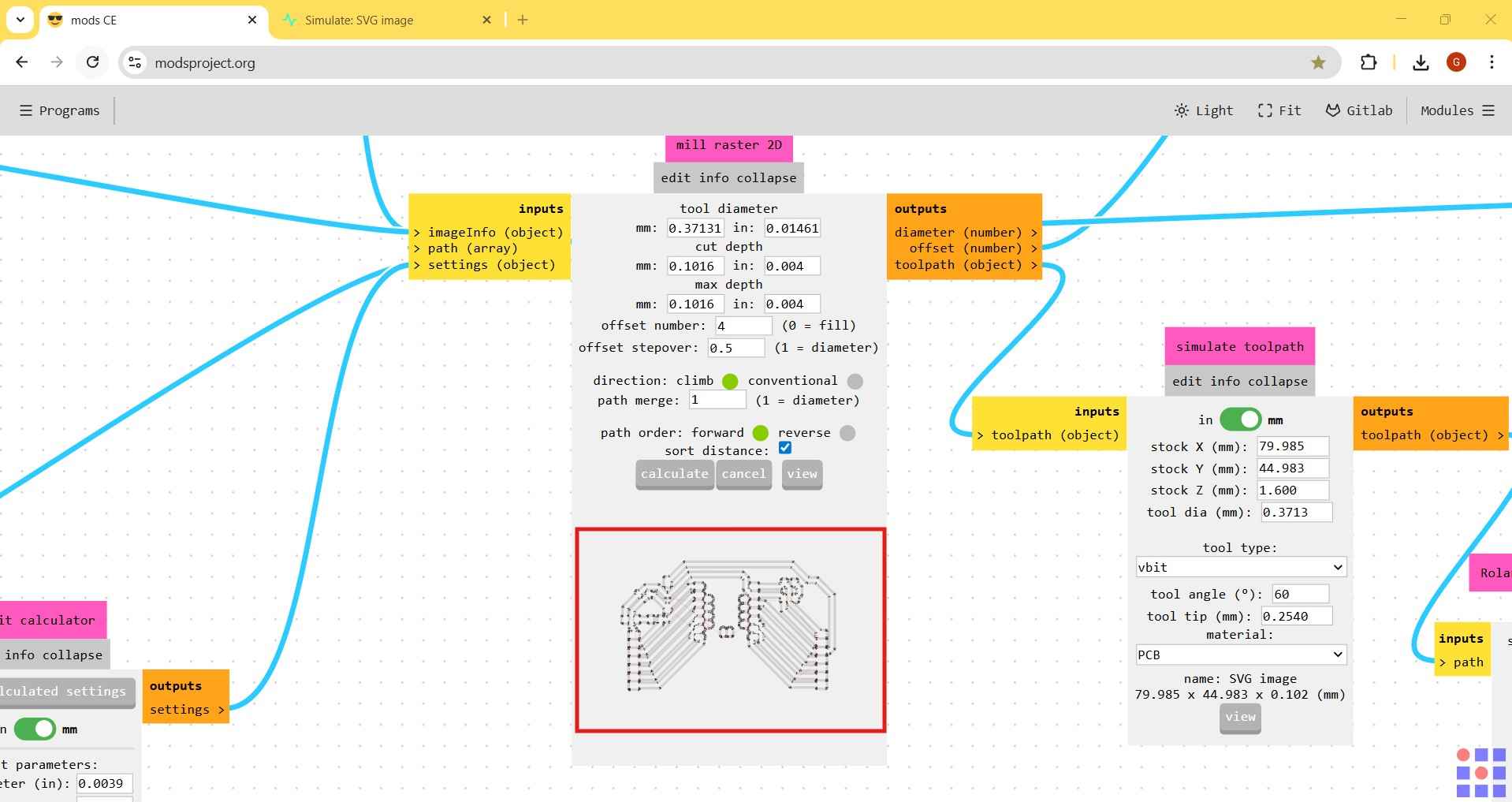Screen dimensions: 1512x802
Task: Click the path merge field
Action: coord(717,400)
